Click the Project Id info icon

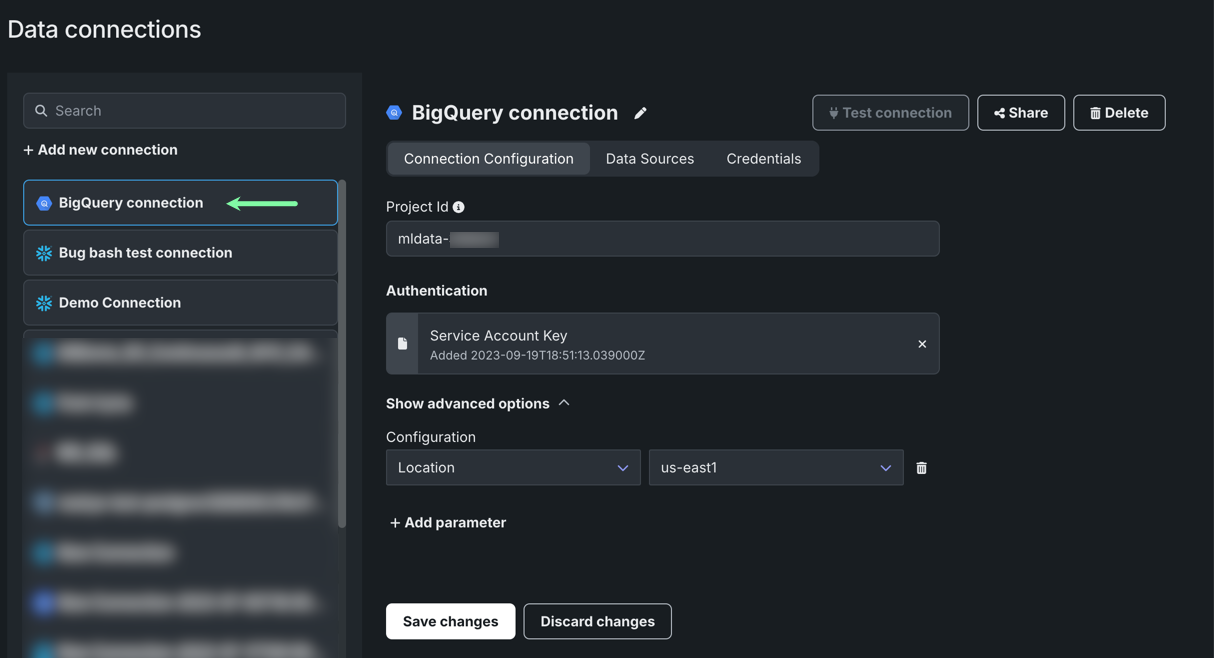[x=459, y=207]
